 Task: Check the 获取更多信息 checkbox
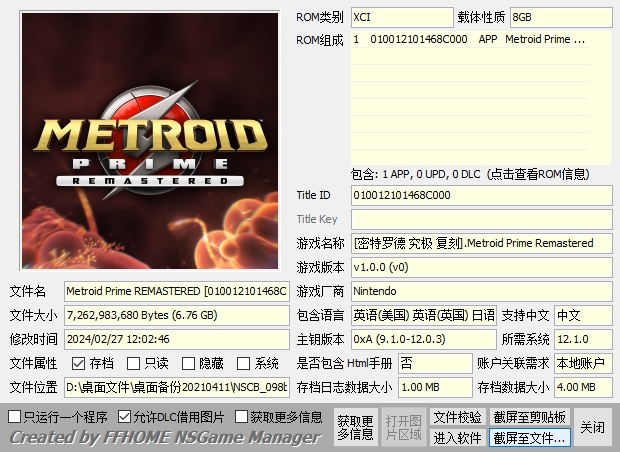pyautogui.click(x=241, y=416)
